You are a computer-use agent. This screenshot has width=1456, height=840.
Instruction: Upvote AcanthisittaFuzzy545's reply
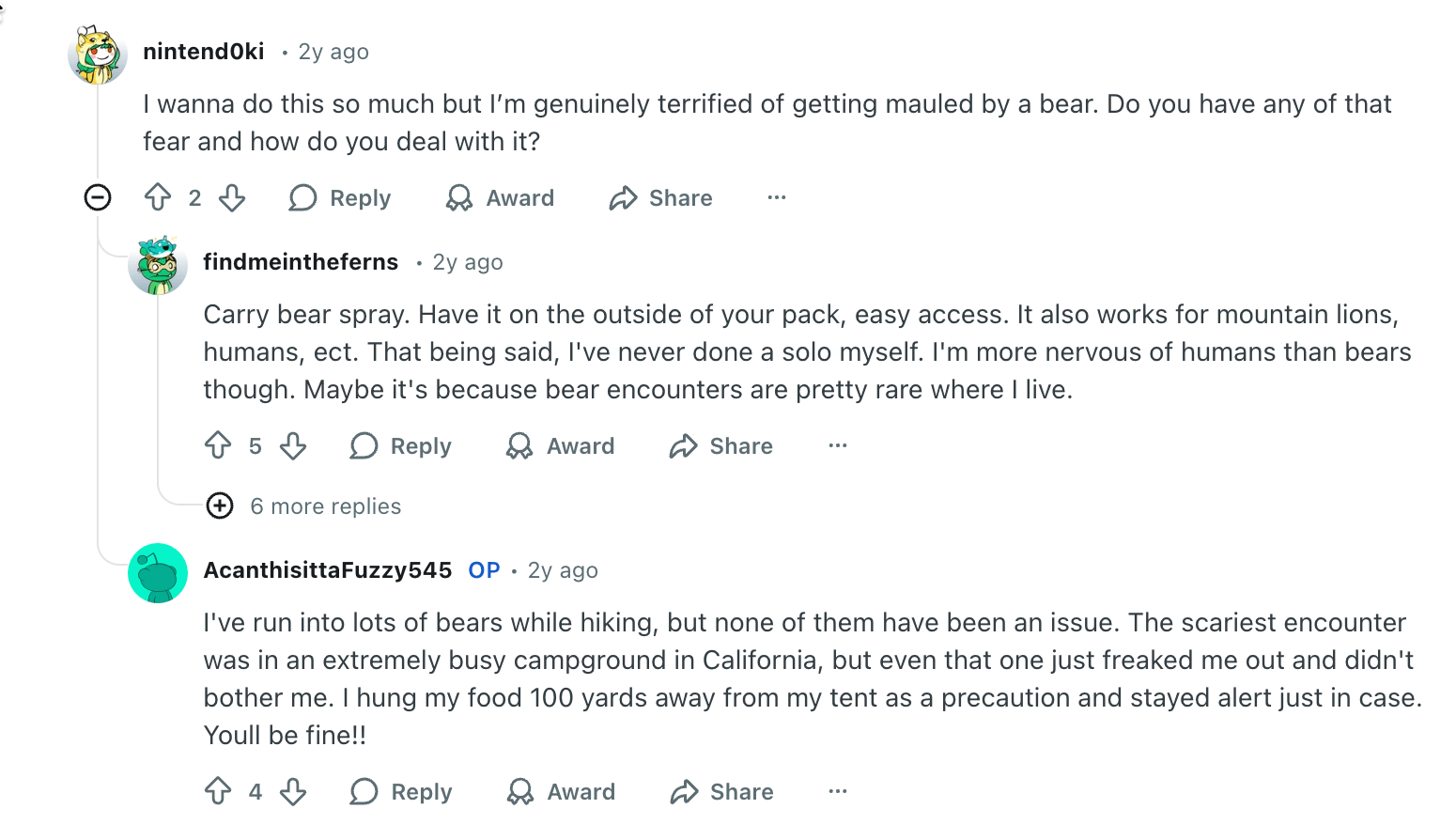point(218,791)
